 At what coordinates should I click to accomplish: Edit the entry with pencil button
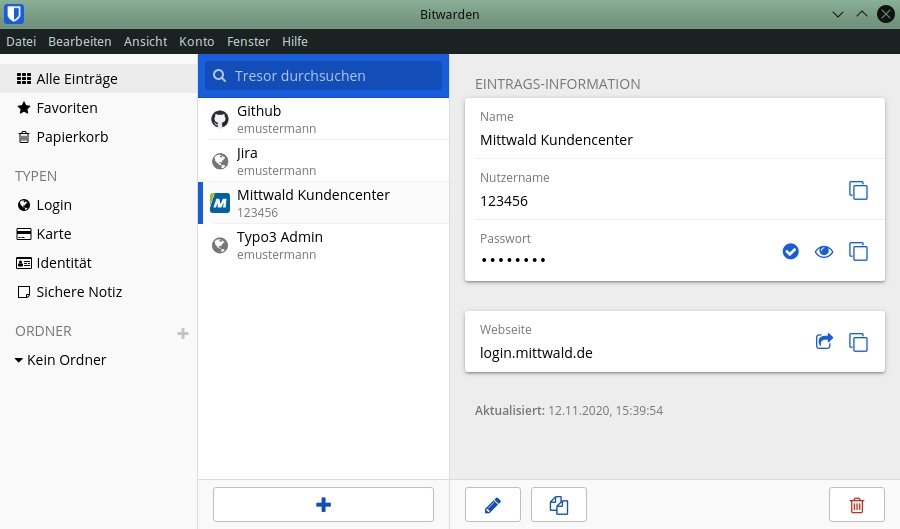[492, 504]
